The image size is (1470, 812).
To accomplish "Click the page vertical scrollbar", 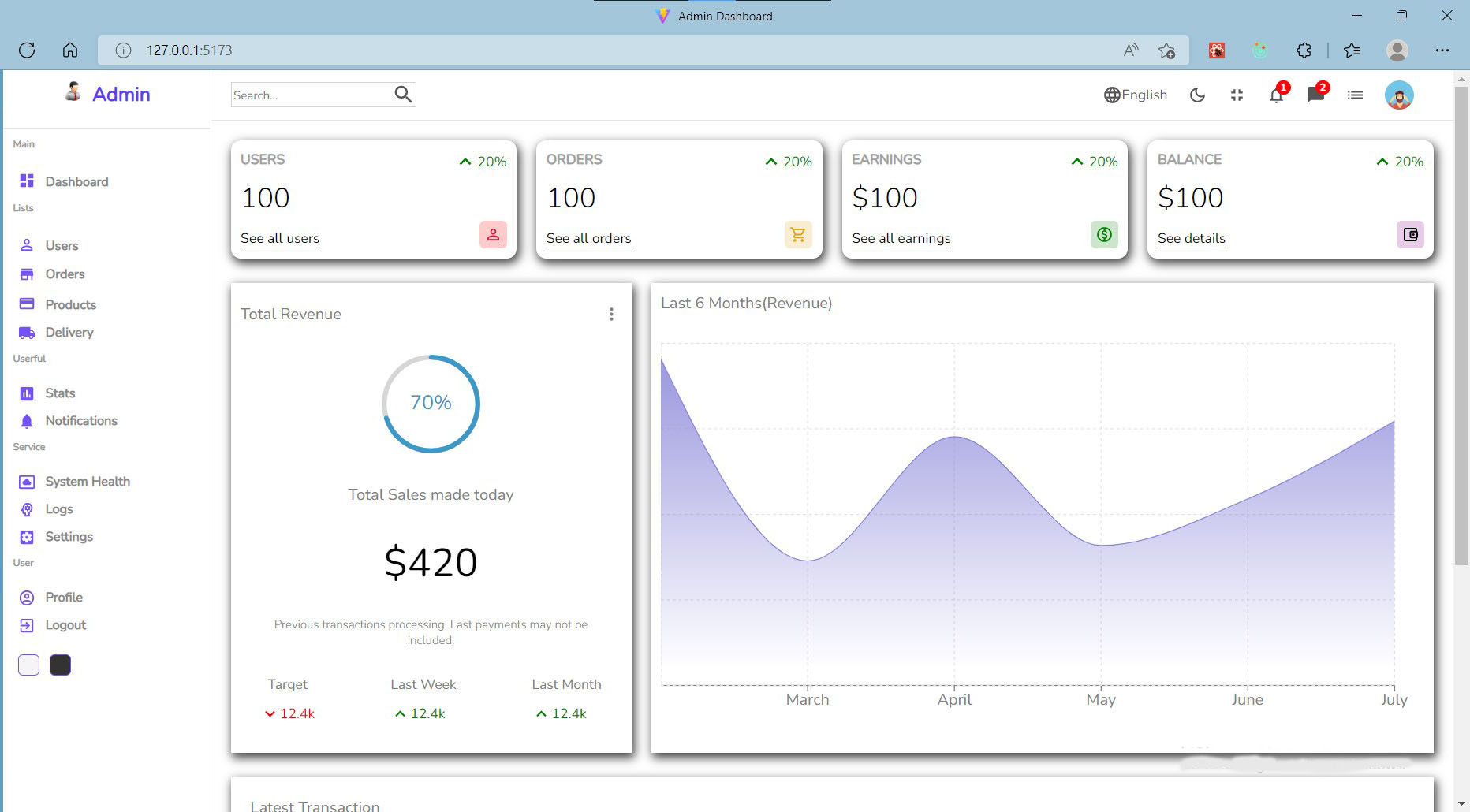I will coord(1461,326).
